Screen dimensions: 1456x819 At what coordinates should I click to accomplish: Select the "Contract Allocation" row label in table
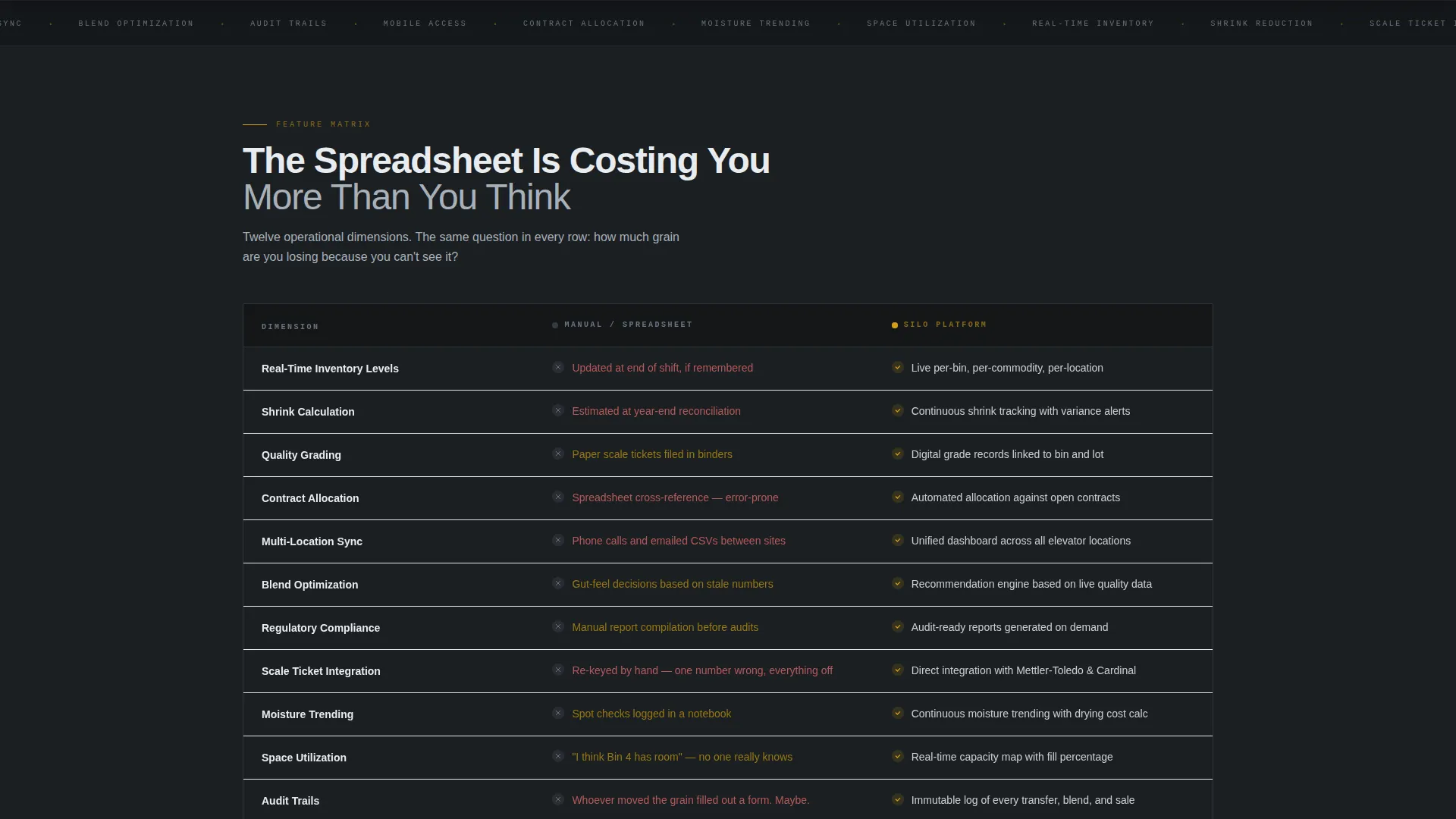310,498
